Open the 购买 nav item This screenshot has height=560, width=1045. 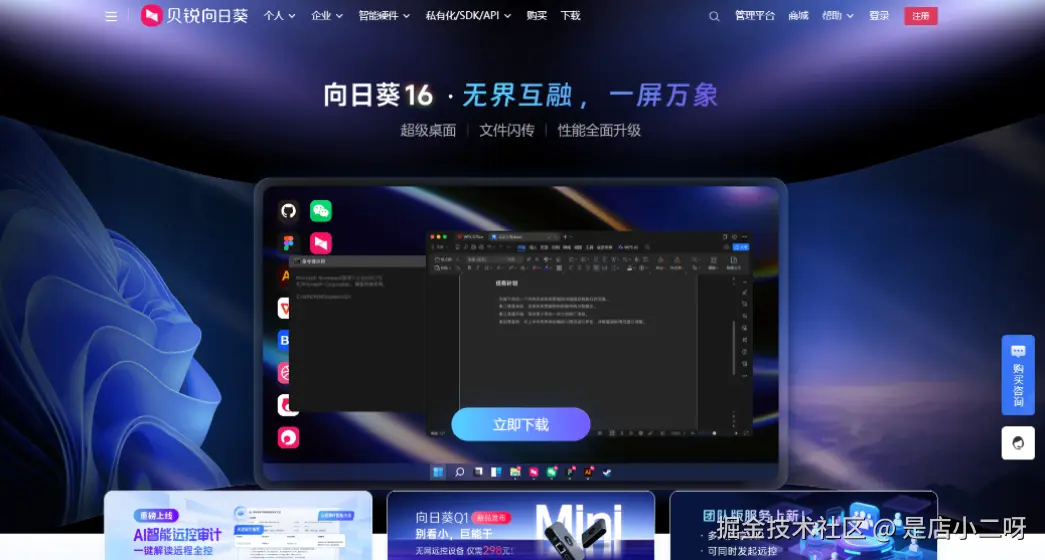(x=536, y=15)
